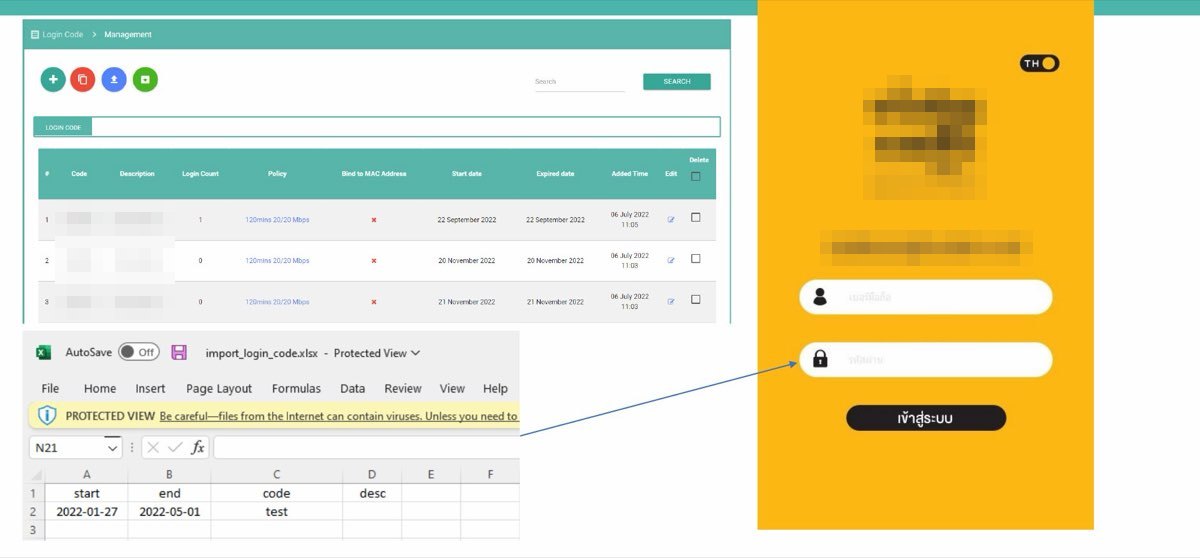
Task: Click the SEARCH button
Action: 677,81
